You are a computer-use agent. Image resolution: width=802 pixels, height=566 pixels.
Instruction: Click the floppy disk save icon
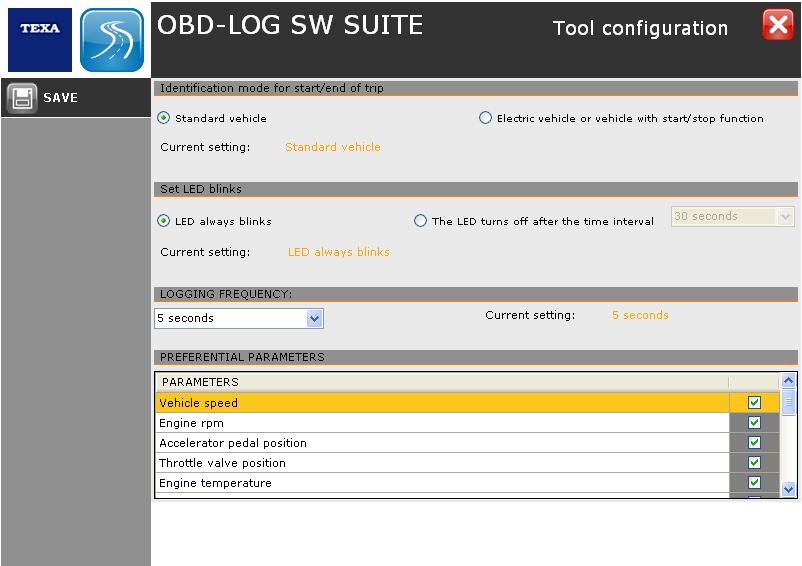[22, 98]
